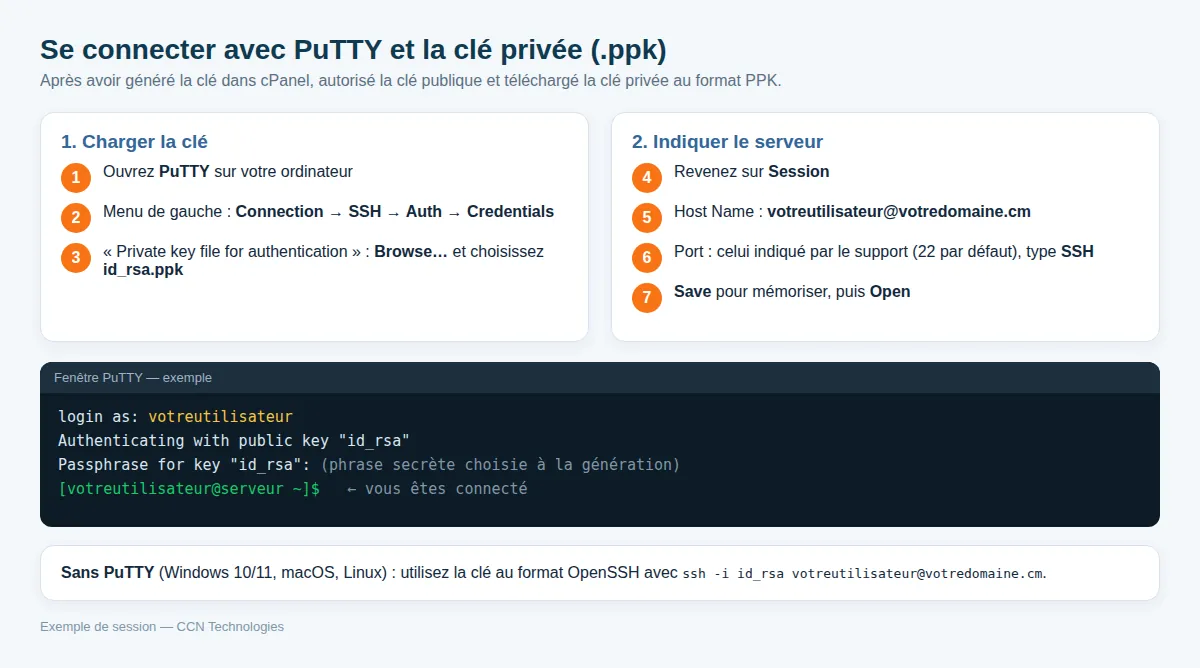This screenshot has height=668, width=1200.
Task: Click the line "Ouvrez PuTTY sur votre ordinateur"
Action: point(228,172)
